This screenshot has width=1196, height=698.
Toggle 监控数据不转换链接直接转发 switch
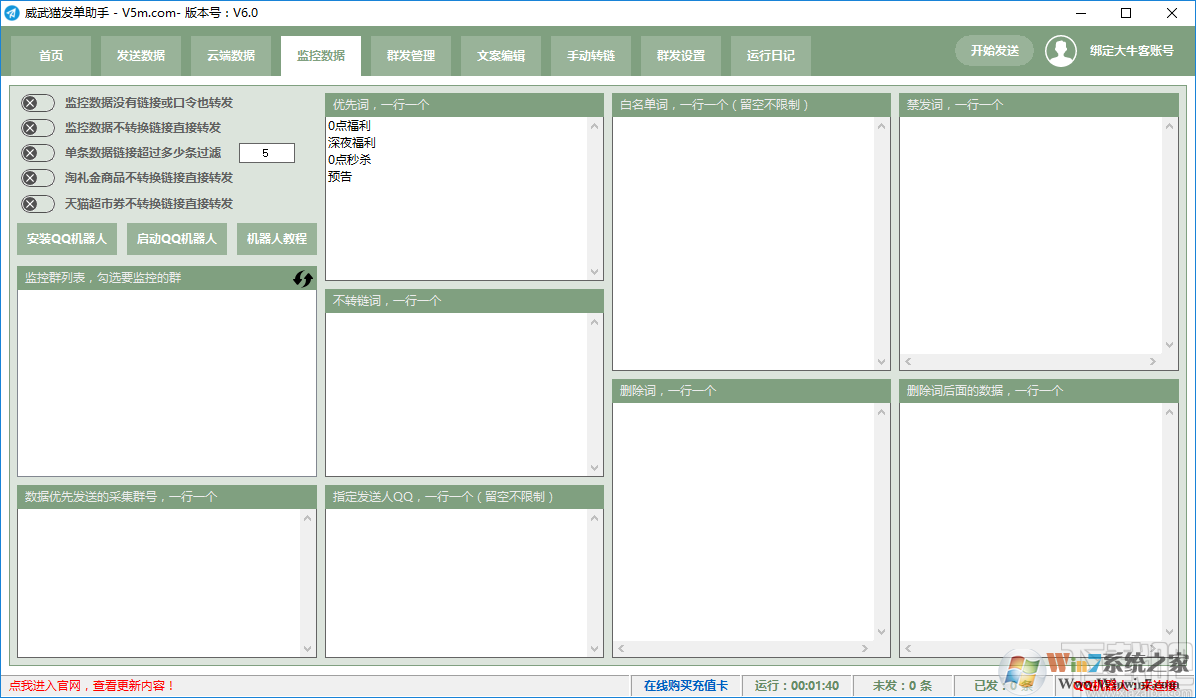[x=37, y=127]
